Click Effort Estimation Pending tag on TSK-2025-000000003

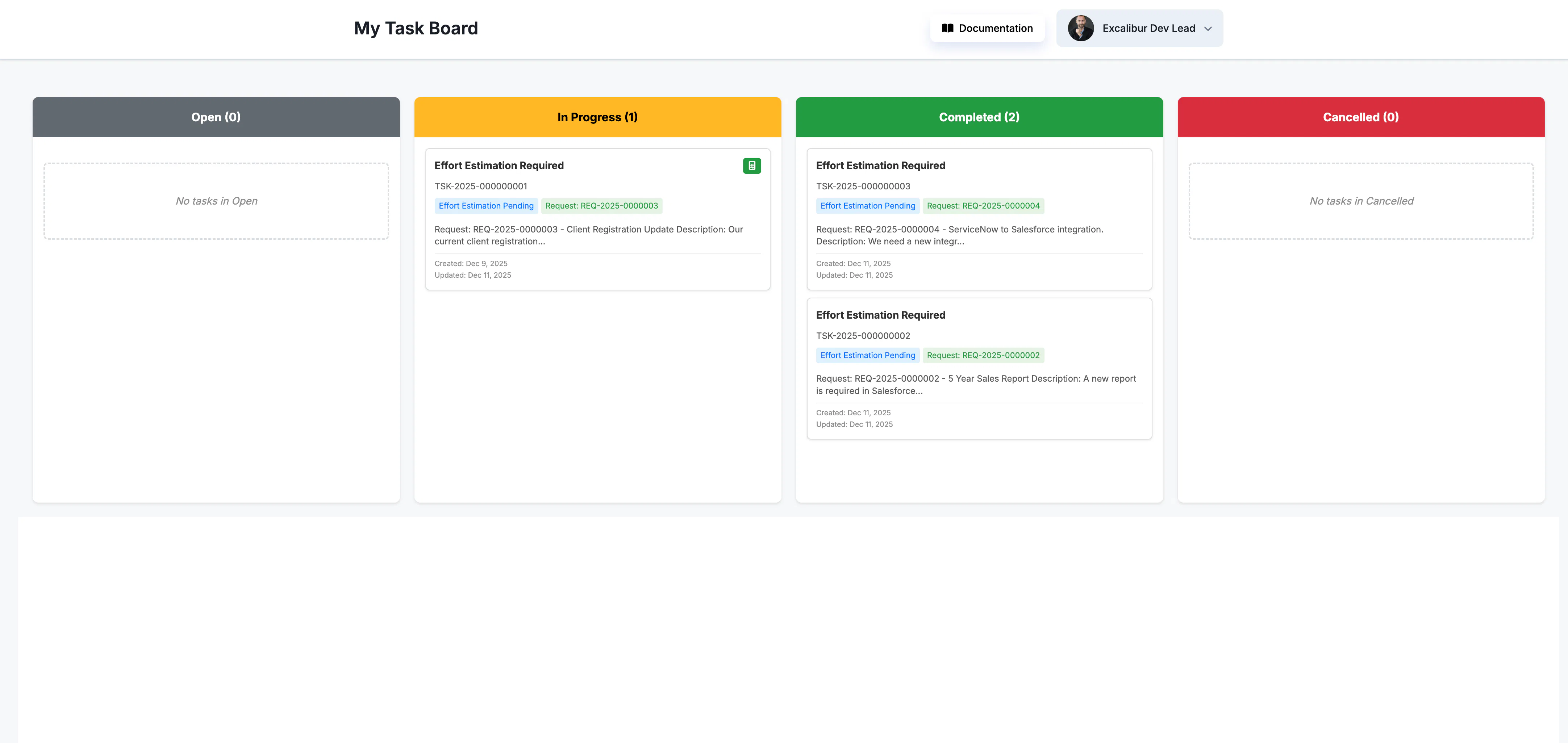[x=868, y=206]
